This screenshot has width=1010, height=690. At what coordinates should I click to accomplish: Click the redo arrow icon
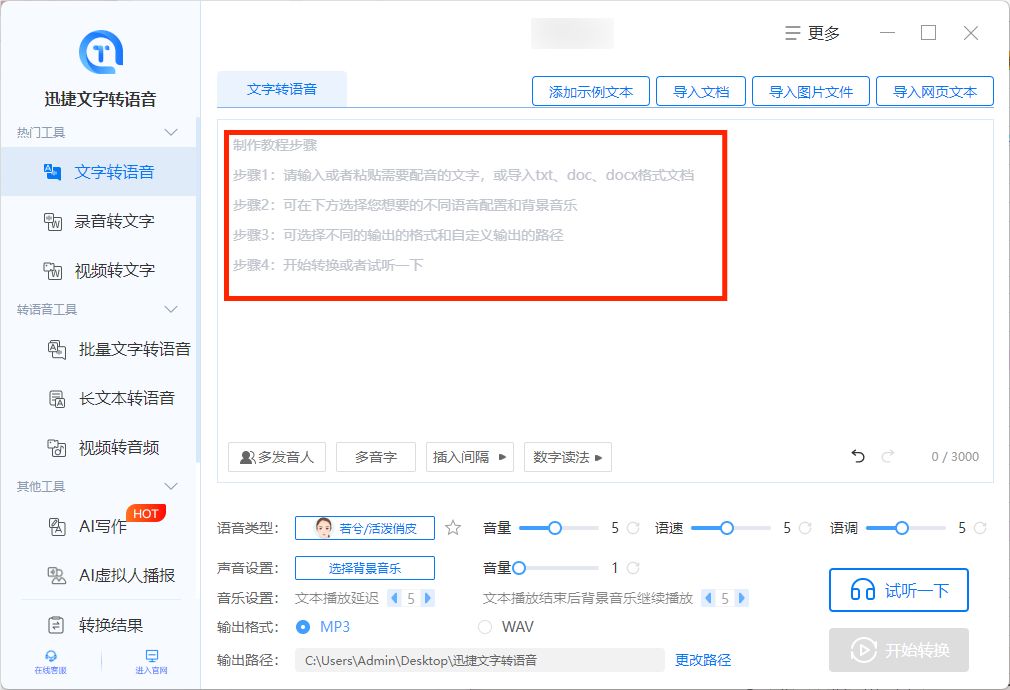coord(888,457)
